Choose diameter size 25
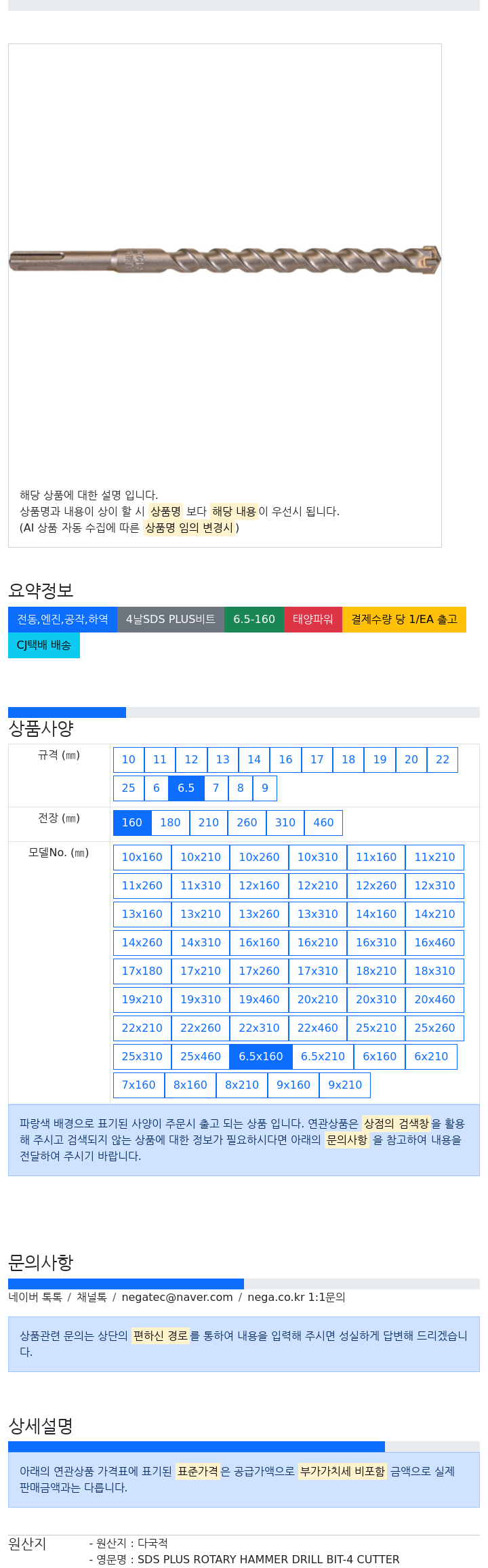The height and width of the screenshot is (1568, 488). click(129, 788)
